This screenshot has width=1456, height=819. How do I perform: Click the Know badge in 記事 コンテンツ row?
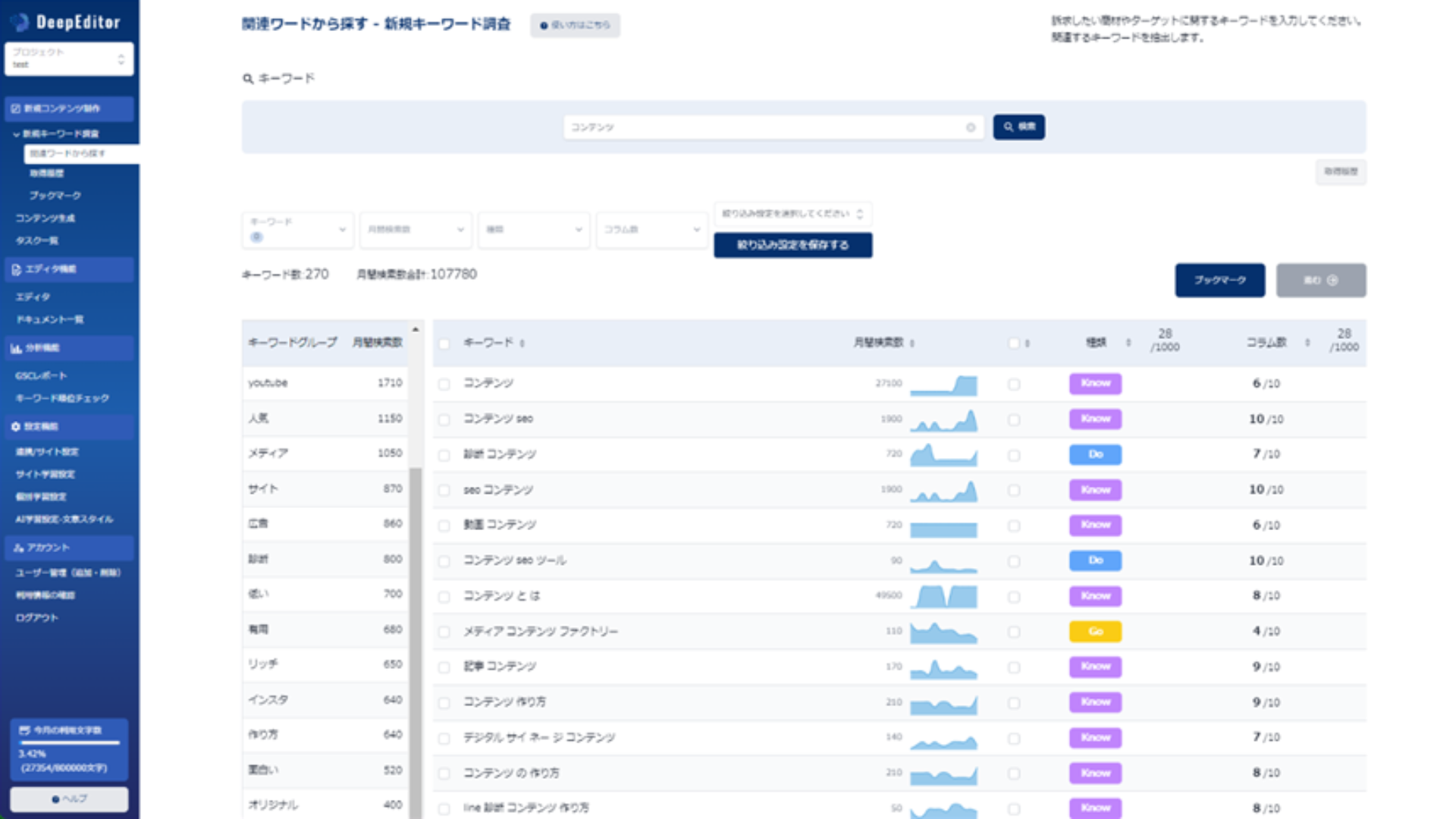[x=1095, y=667]
